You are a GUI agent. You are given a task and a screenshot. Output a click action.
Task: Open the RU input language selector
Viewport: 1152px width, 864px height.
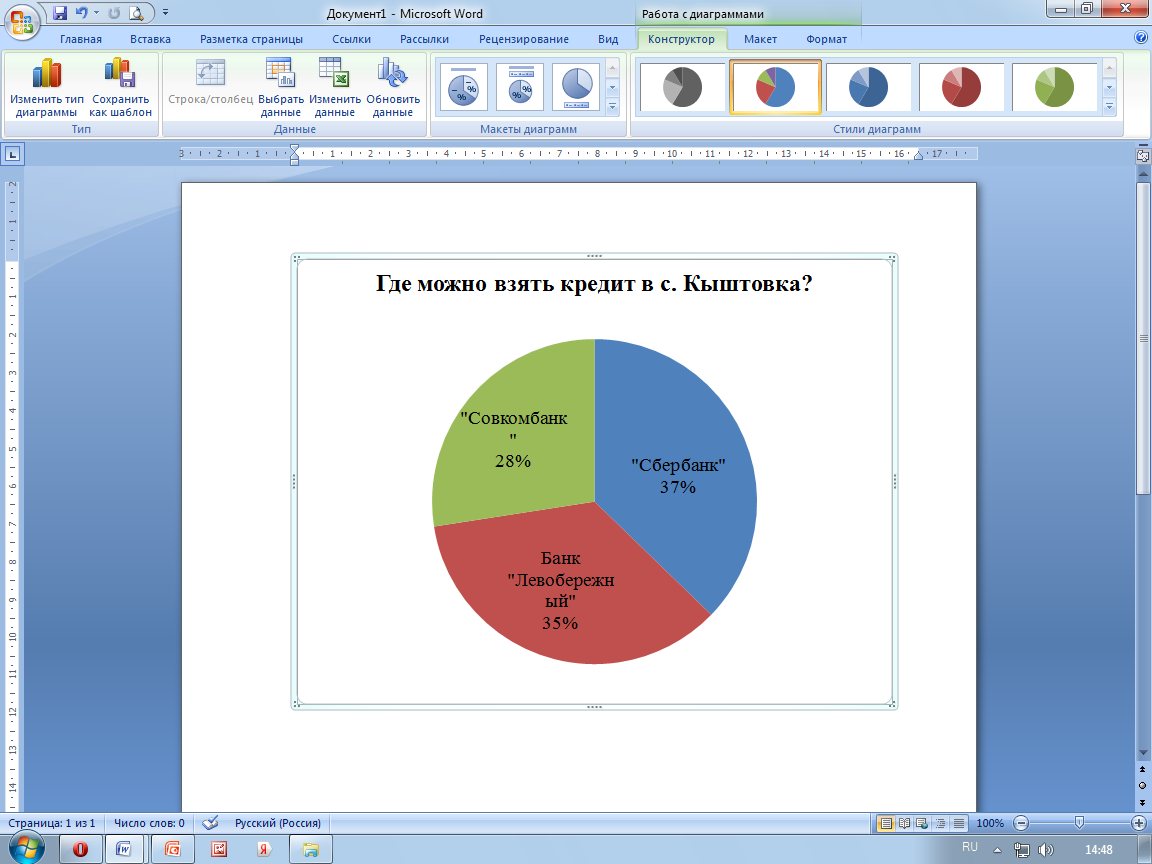click(x=970, y=847)
